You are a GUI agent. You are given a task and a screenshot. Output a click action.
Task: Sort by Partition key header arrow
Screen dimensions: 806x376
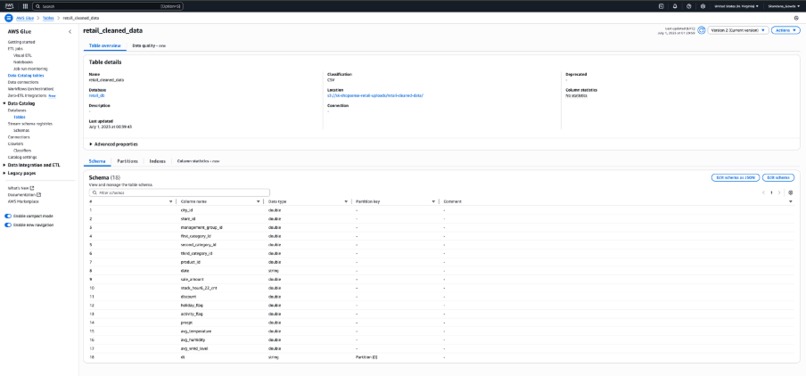click(433, 202)
